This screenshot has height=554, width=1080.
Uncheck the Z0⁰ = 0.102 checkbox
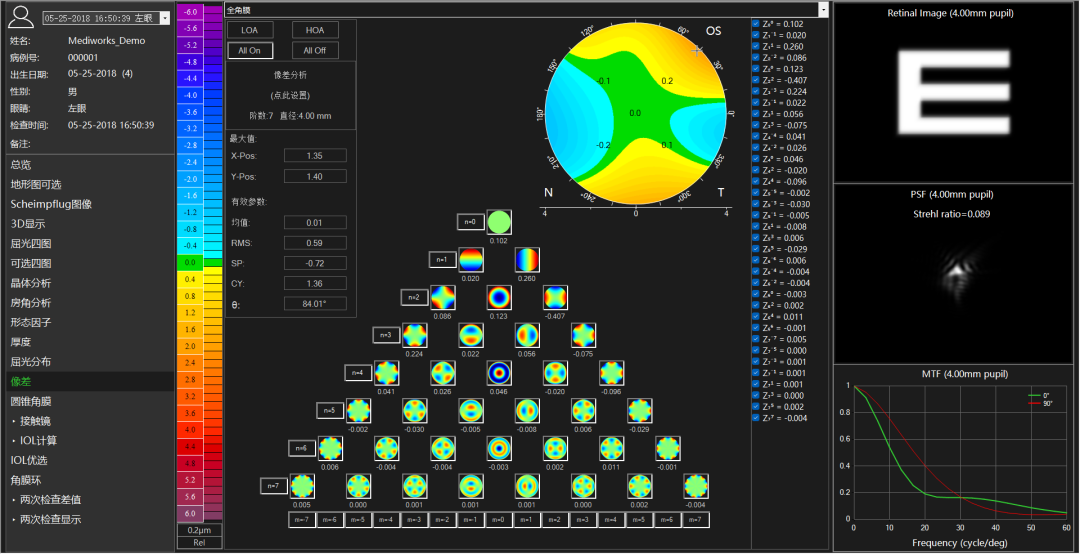[757, 24]
